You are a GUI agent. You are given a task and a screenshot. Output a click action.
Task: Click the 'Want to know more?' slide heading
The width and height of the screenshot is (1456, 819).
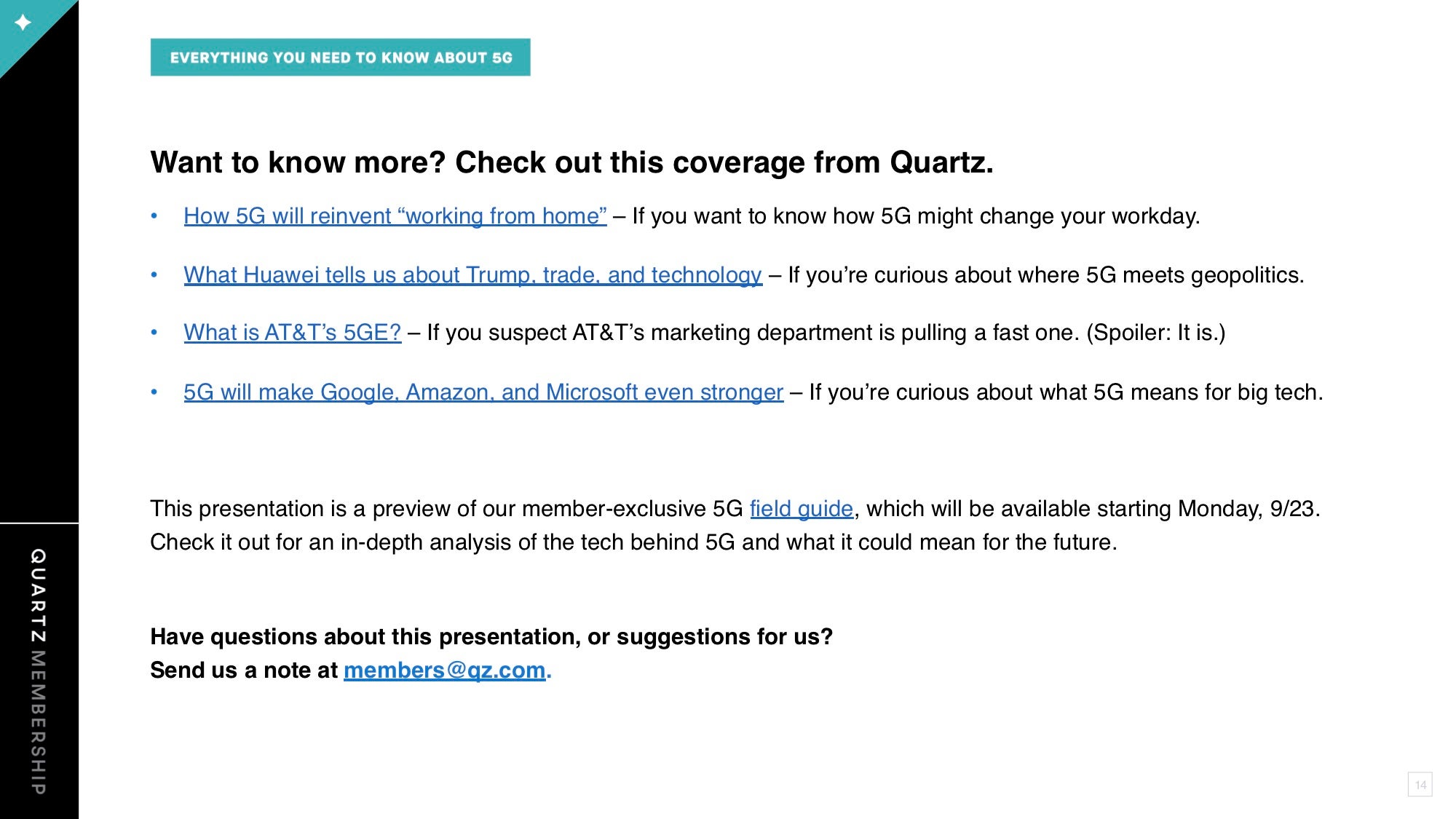pyautogui.click(x=571, y=162)
